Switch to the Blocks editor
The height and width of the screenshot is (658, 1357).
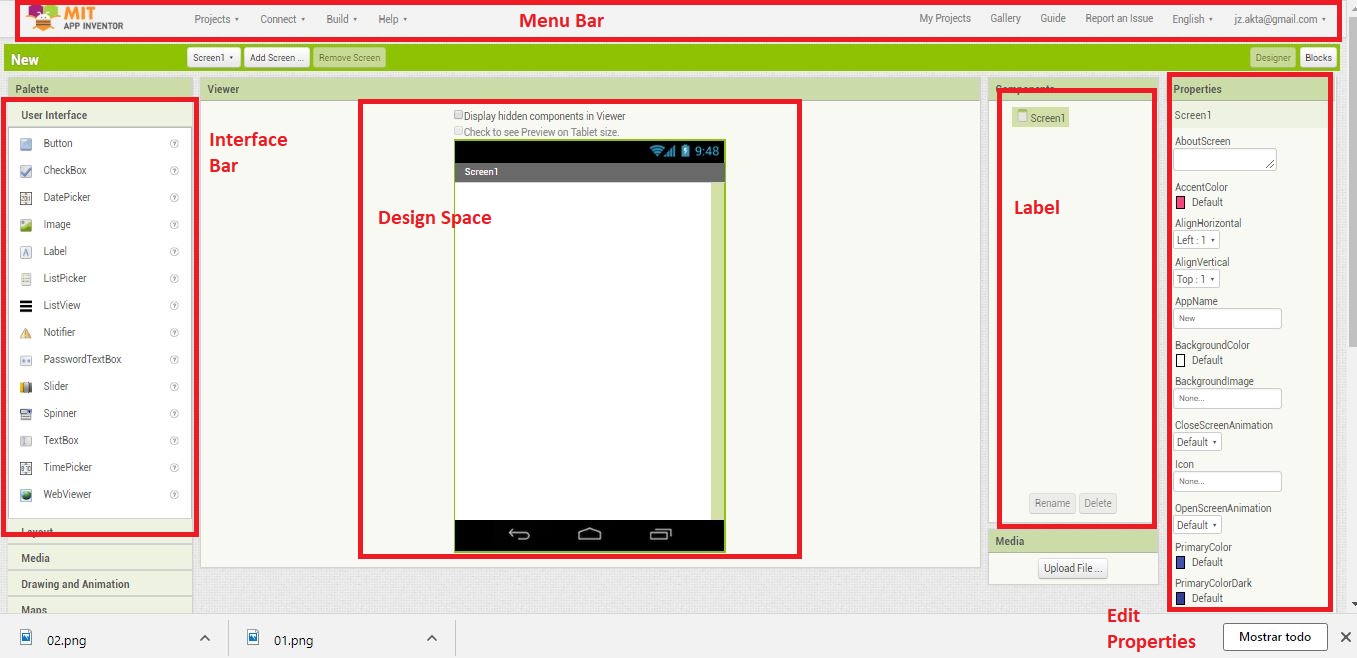pos(1319,58)
